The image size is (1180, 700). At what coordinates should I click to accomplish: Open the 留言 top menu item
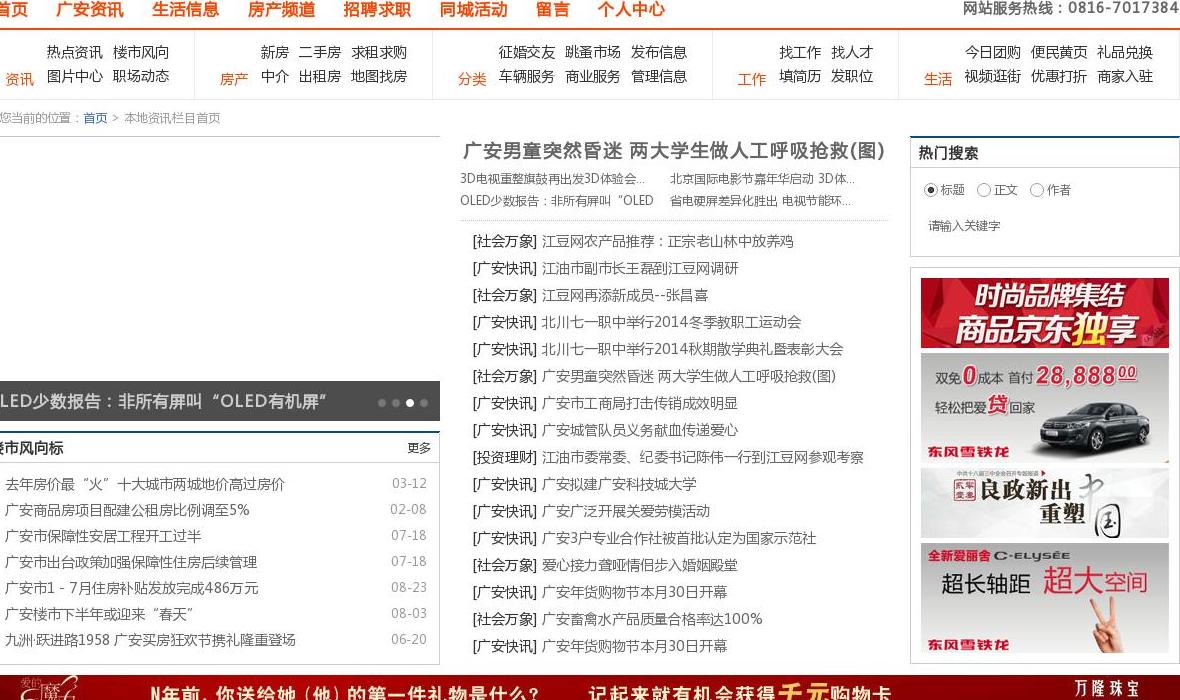tap(552, 10)
